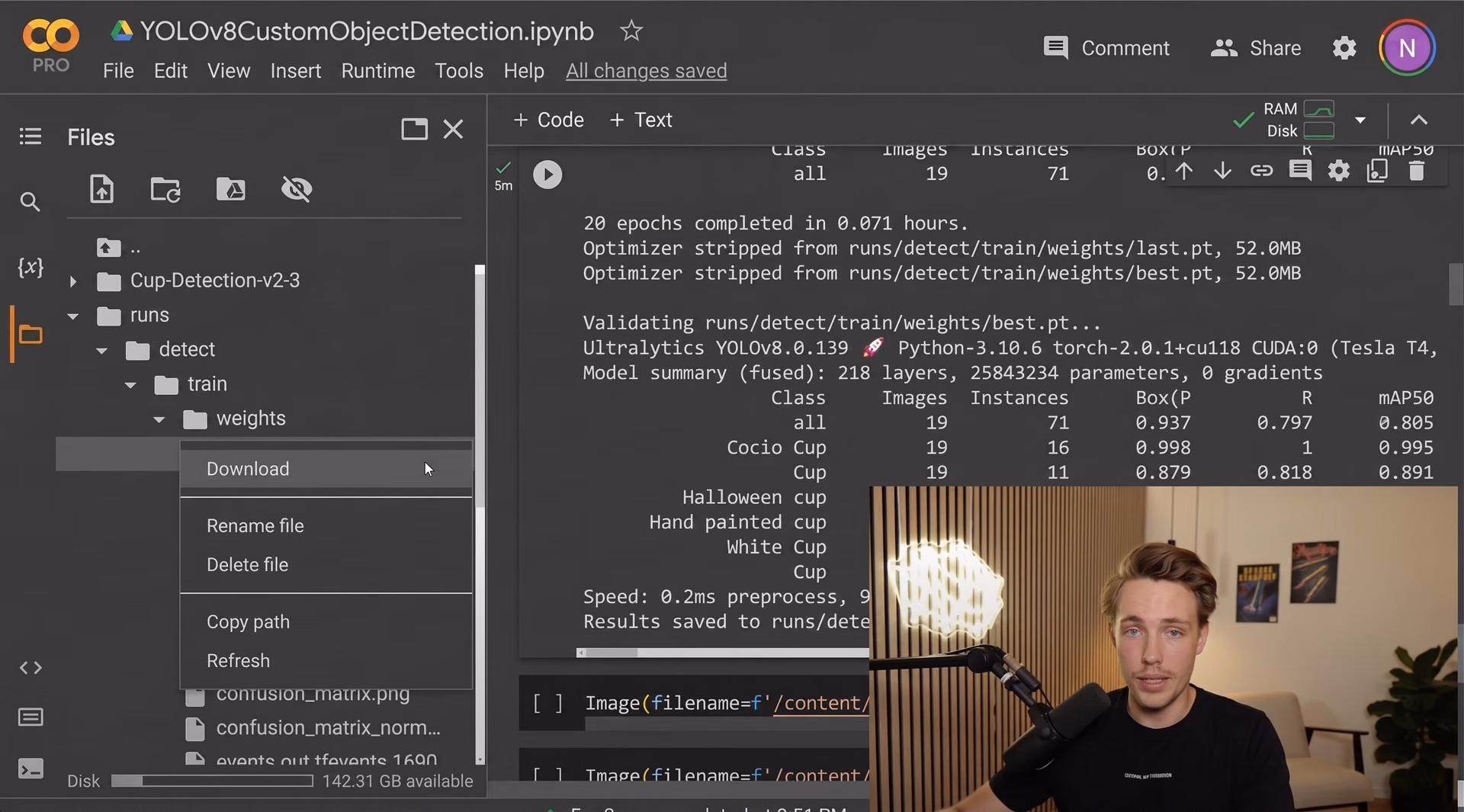This screenshot has height=812, width=1464.
Task: Open the Colab home logo
Action: [x=50, y=35]
